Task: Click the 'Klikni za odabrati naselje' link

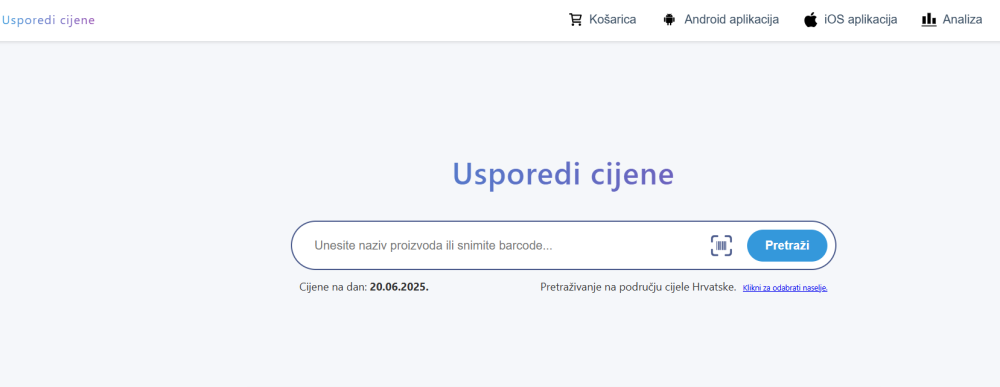Action: (x=785, y=288)
